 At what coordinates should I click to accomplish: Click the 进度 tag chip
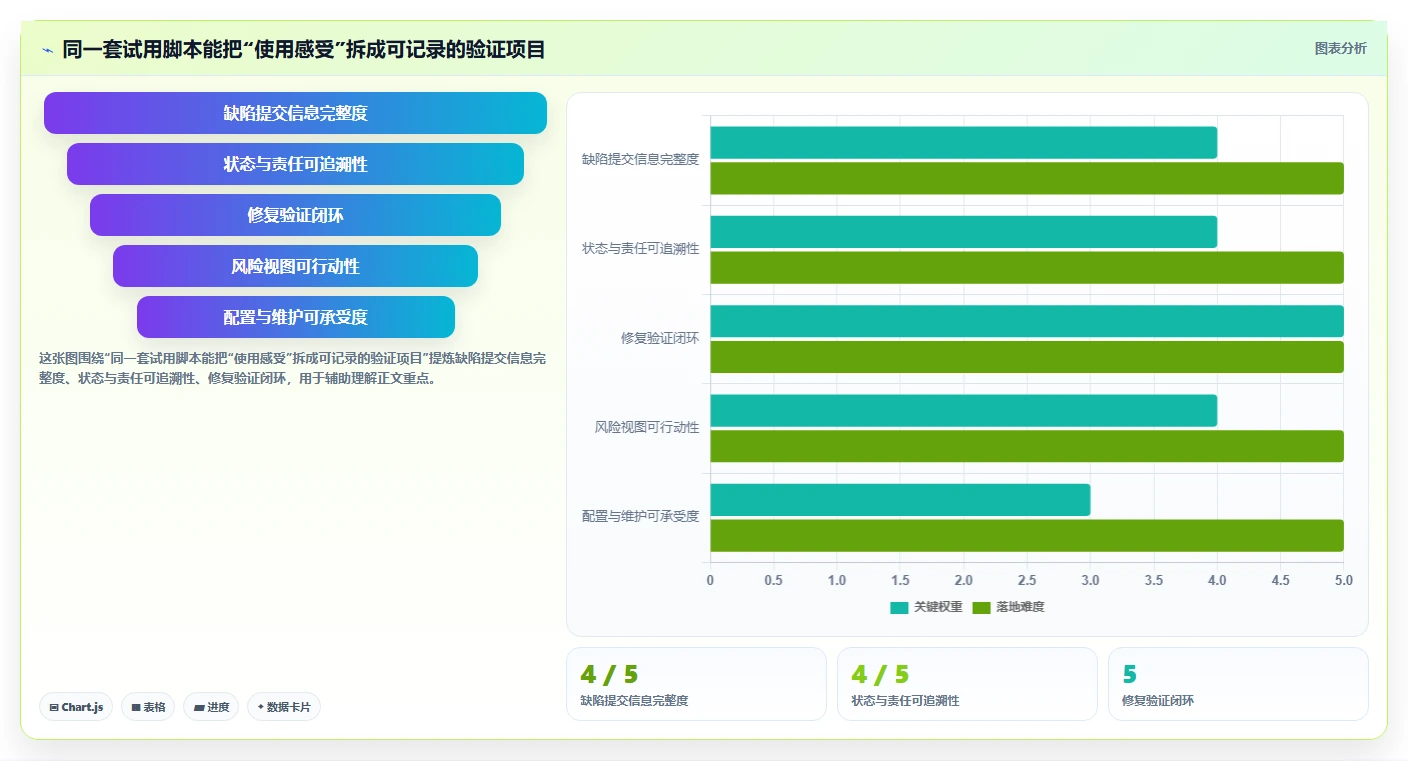(211, 707)
